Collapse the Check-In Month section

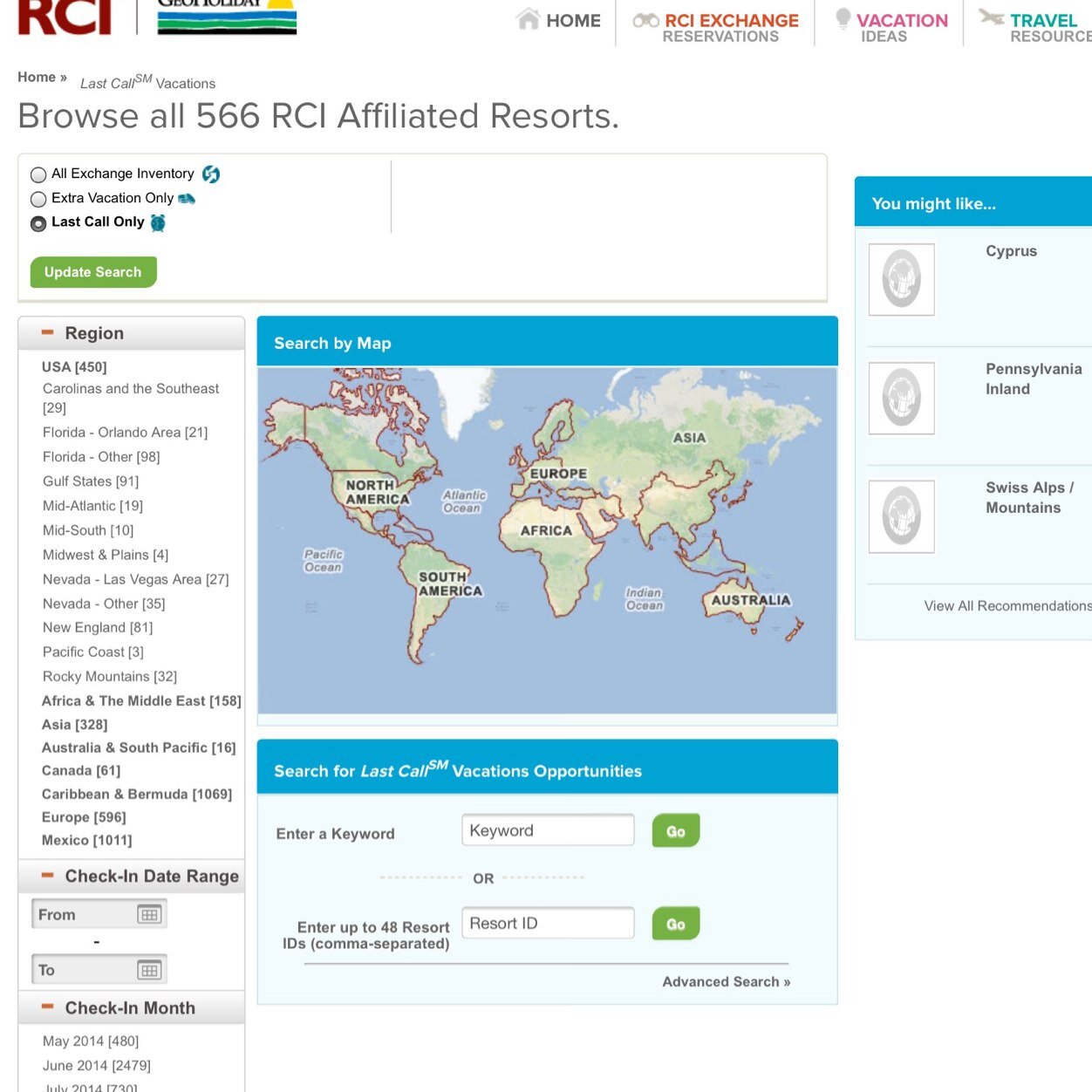point(48,1007)
